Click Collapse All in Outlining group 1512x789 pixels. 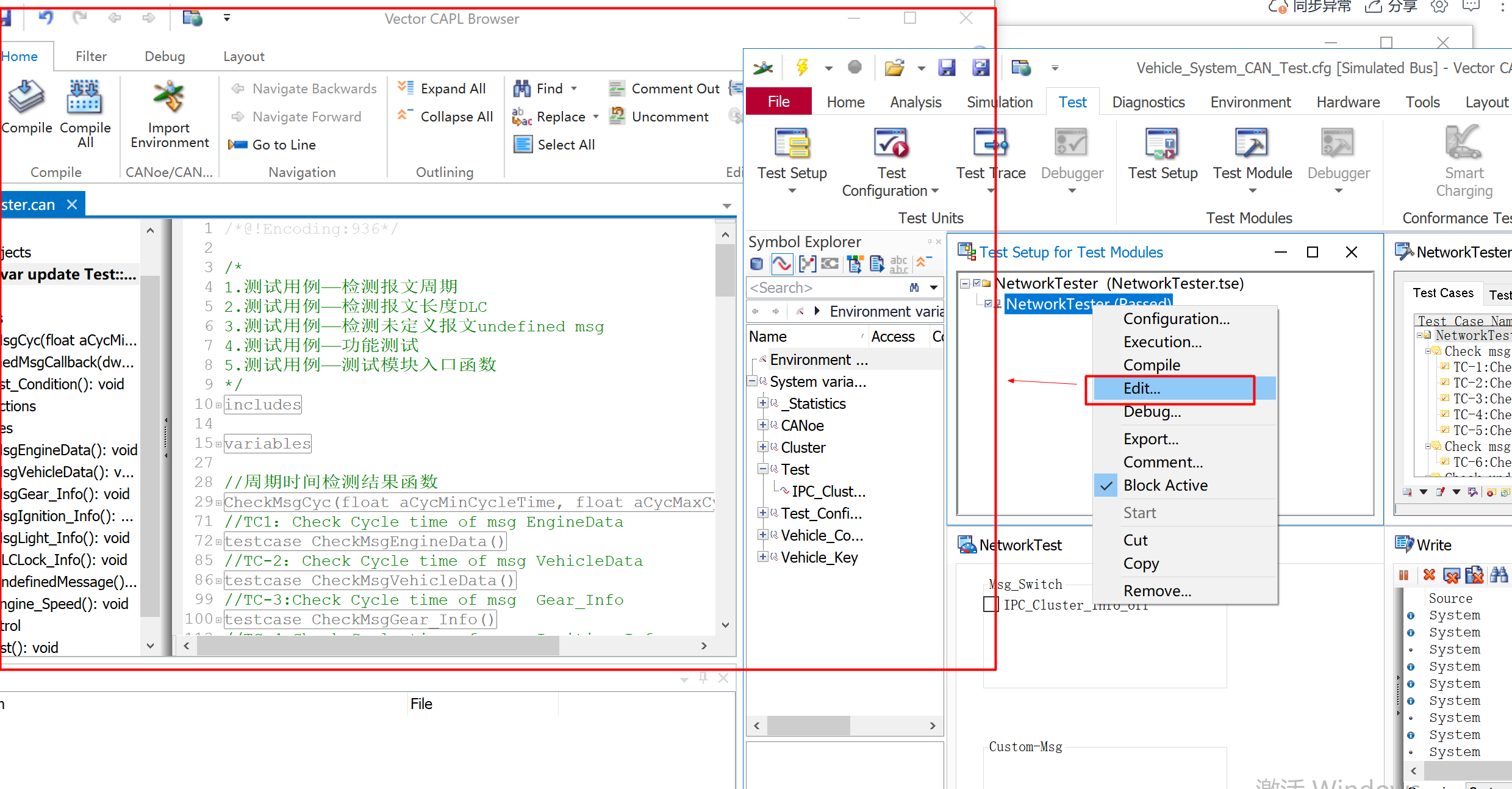[445, 117]
